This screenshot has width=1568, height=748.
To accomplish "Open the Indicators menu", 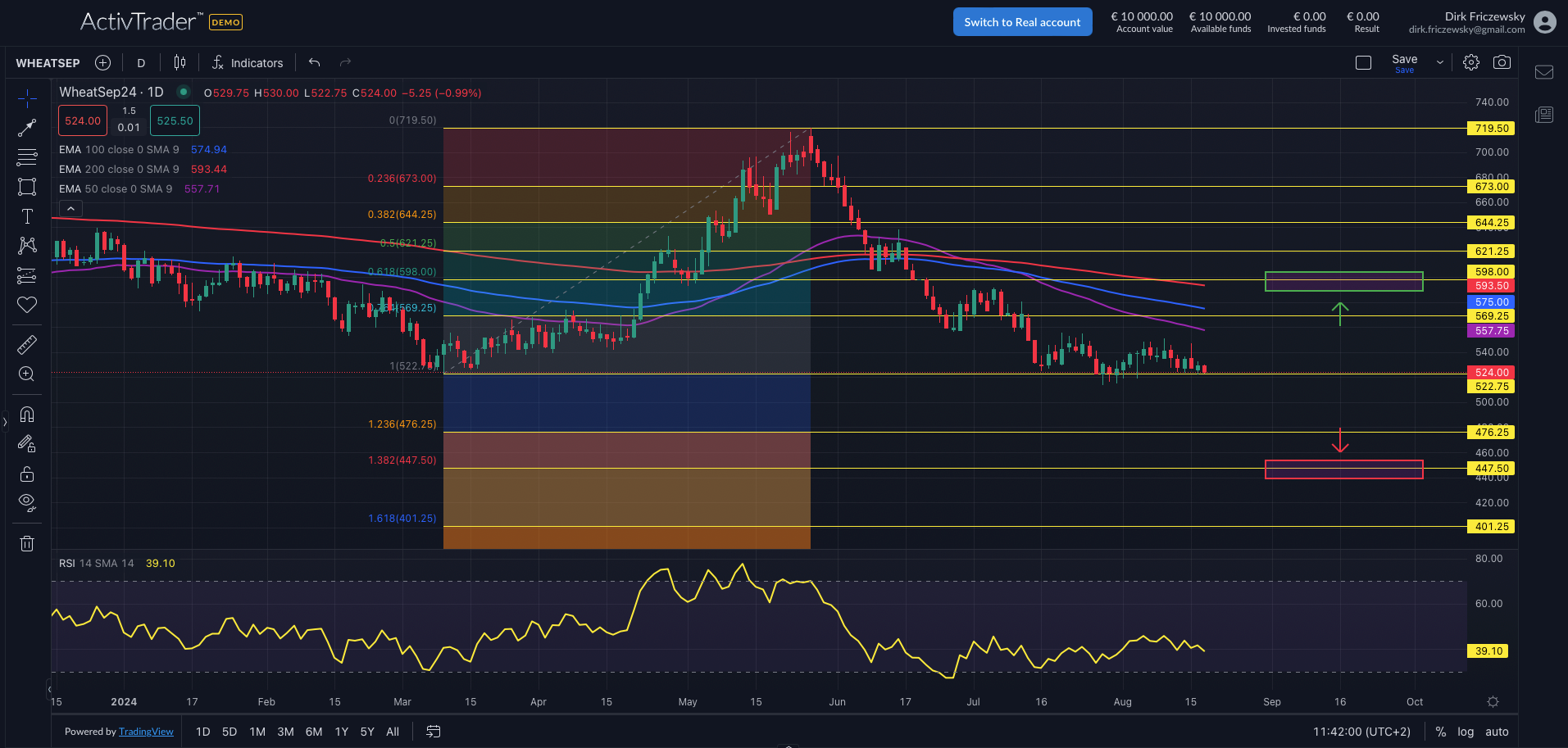I will click(248, 62).
